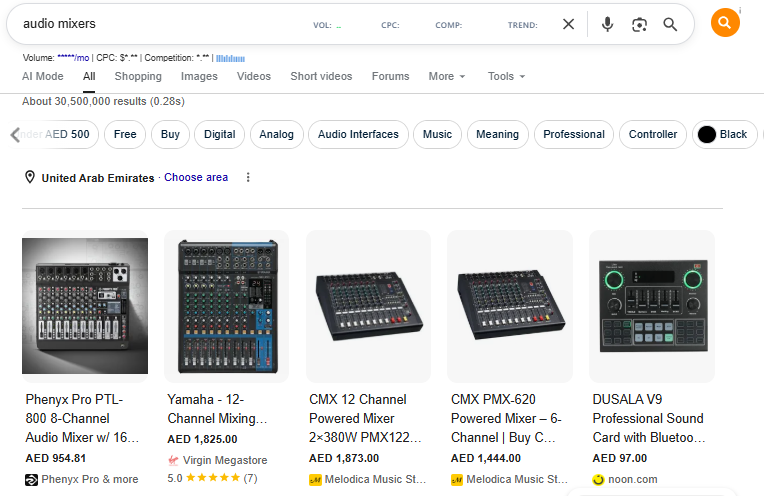Click the search volume per month link

click(73, 58)
